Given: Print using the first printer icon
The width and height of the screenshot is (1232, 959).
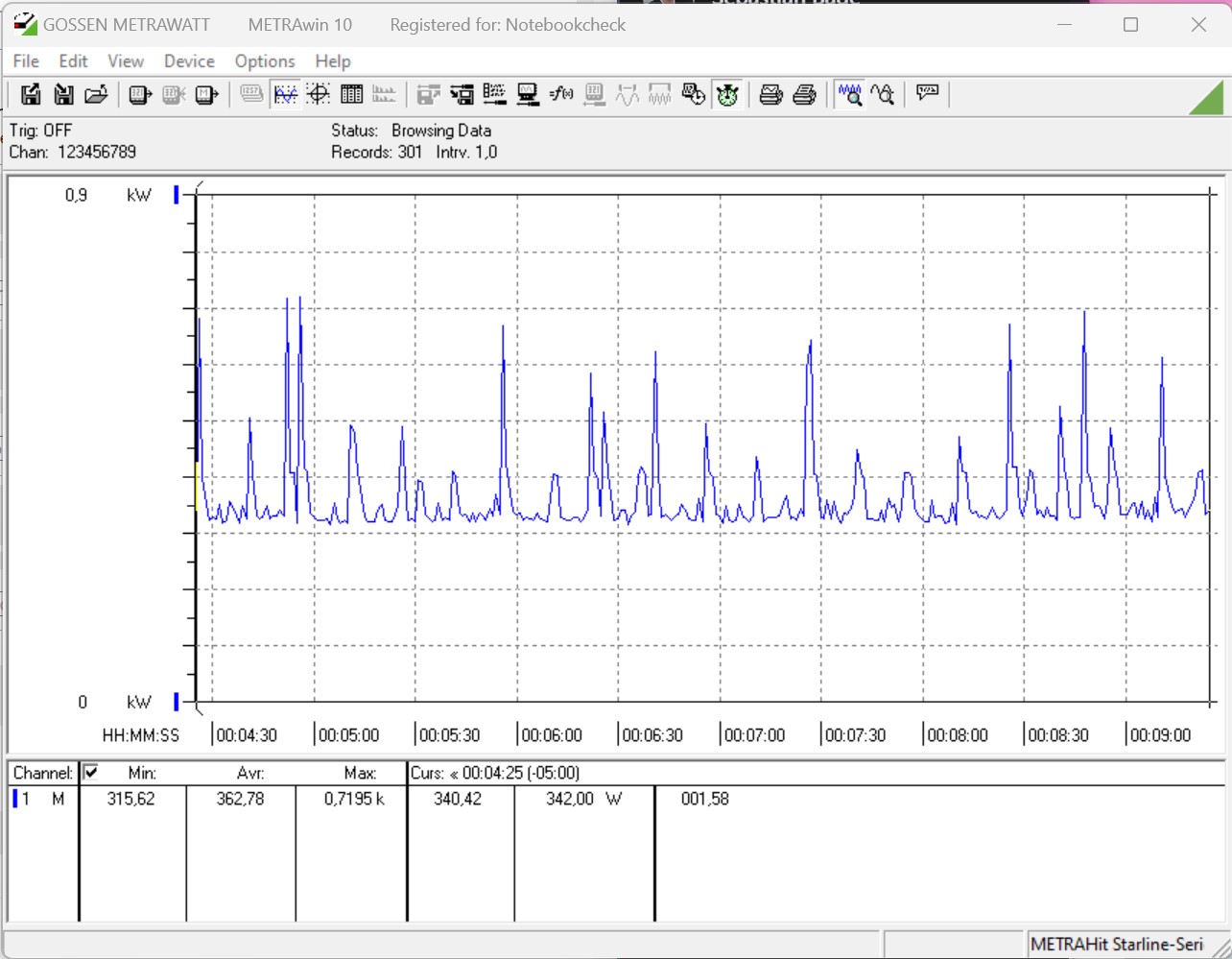Looking at the screenshot, I should pos(771,94).
